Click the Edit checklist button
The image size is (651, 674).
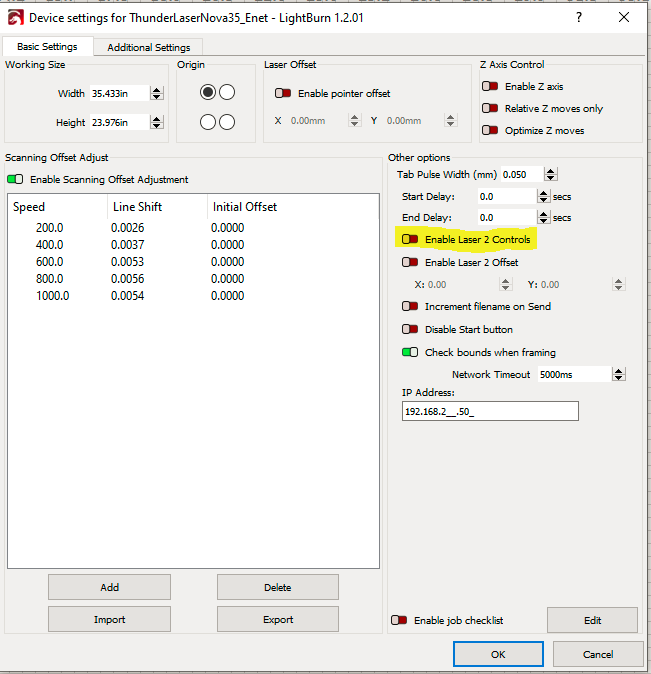[592, 620]
